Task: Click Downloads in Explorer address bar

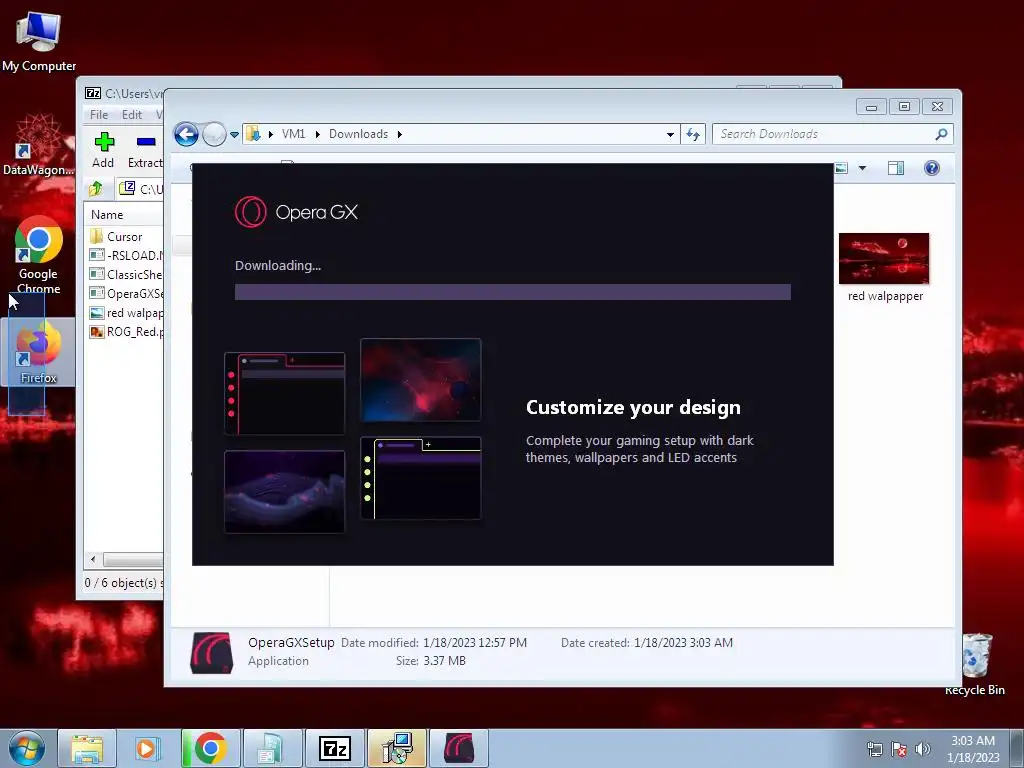Action: [358, 134]
